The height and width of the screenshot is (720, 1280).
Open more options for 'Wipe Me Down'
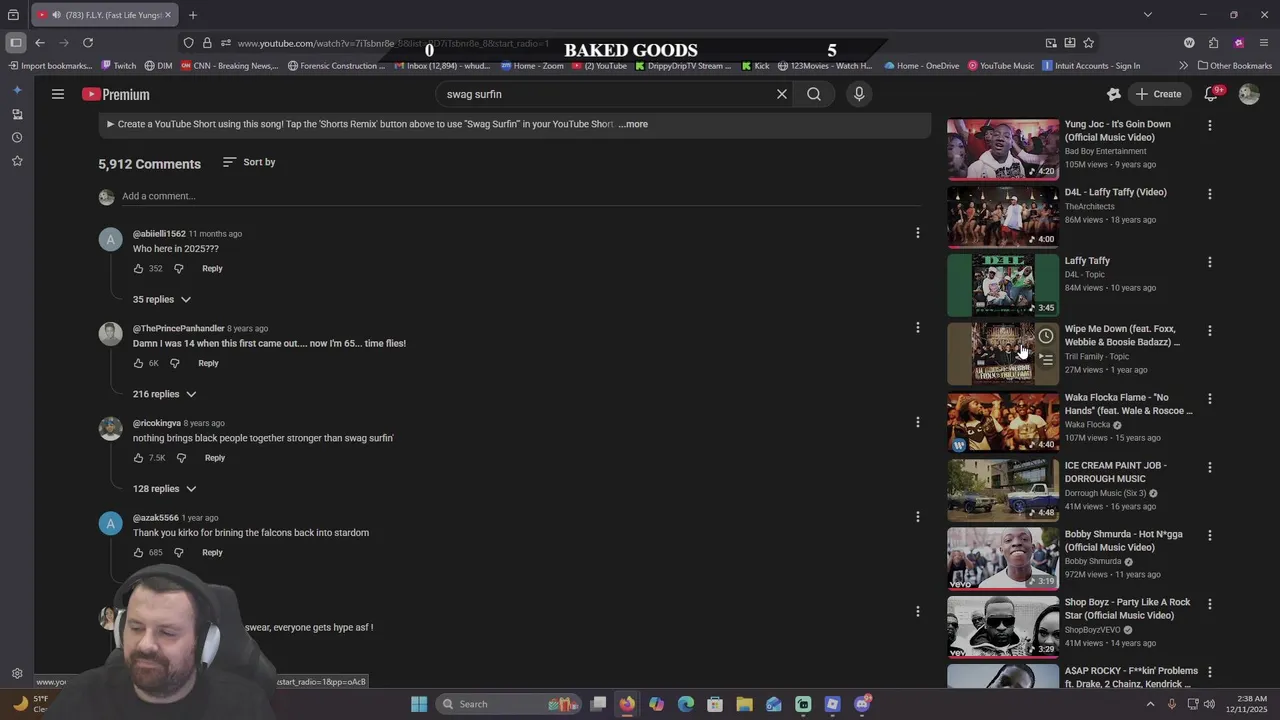[1209, 330]
